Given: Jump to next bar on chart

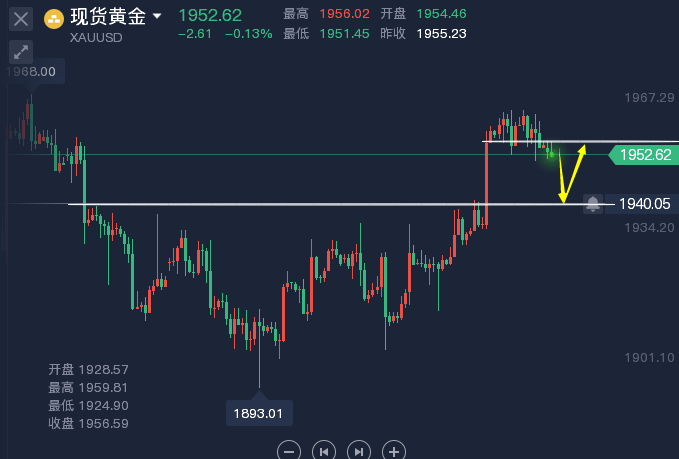Looking at the screenshot, I should (359, 450).
